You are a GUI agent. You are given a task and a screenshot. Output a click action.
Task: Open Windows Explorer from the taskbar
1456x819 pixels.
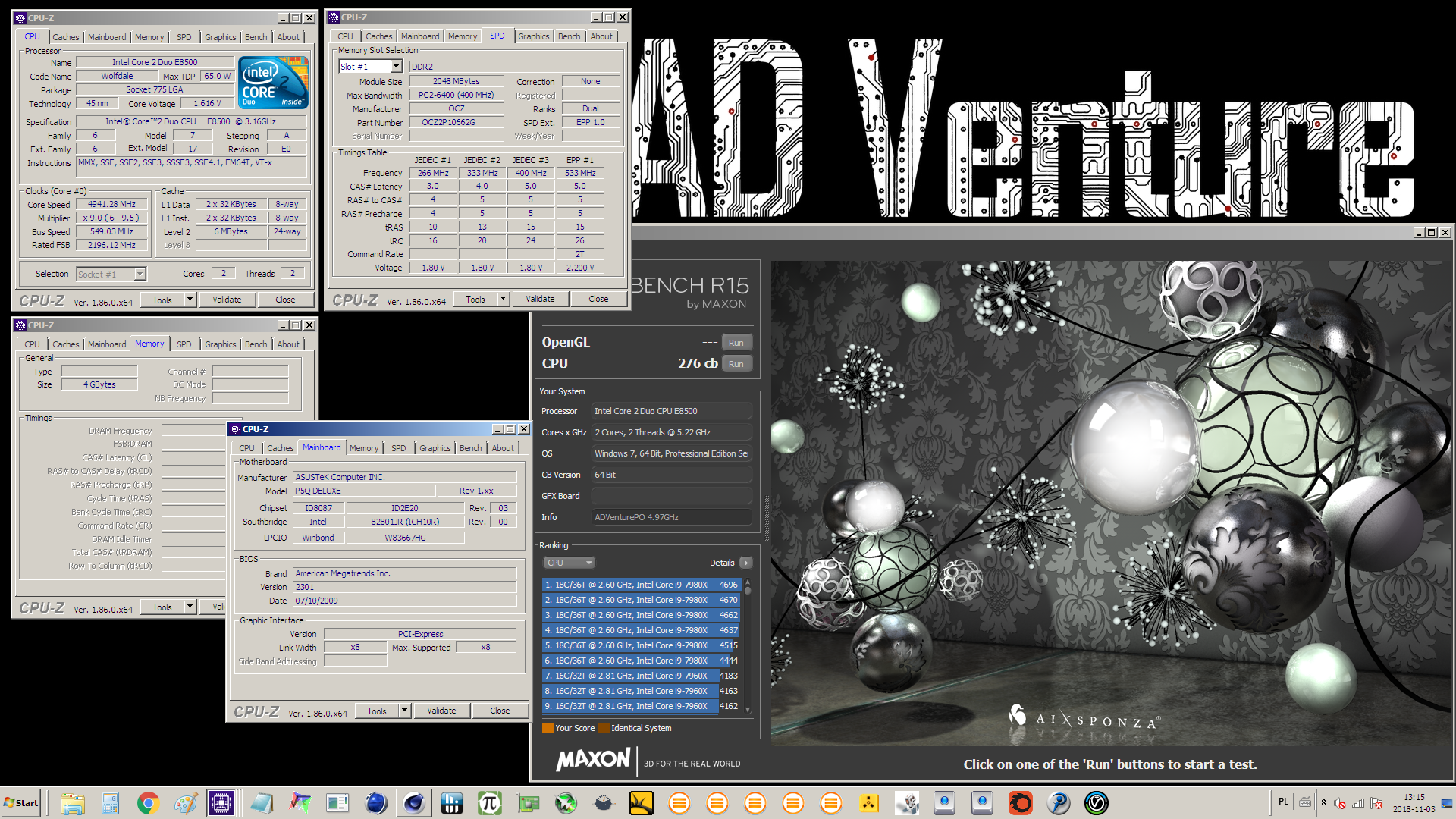pos(73,803)
